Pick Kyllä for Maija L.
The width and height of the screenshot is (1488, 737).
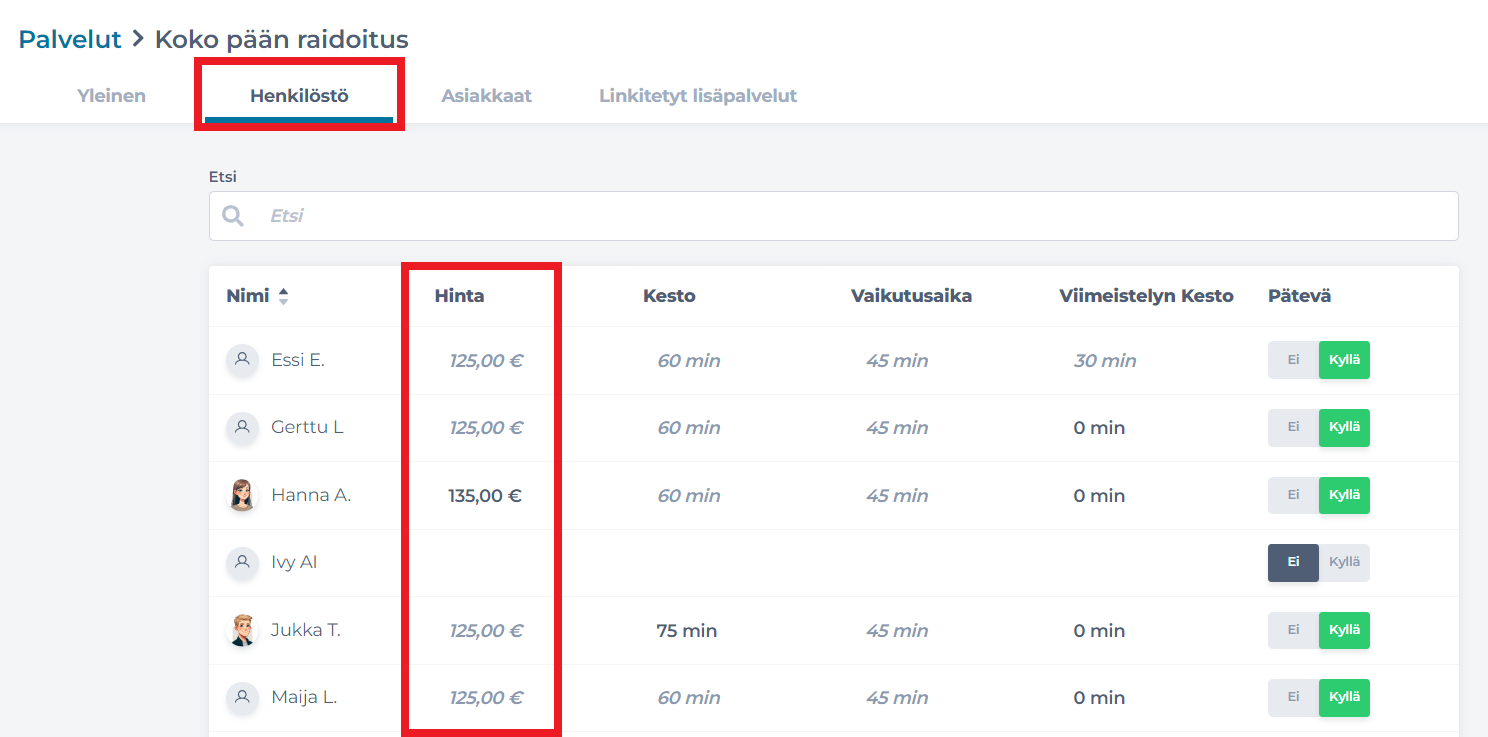click(x=1344, y=698)
